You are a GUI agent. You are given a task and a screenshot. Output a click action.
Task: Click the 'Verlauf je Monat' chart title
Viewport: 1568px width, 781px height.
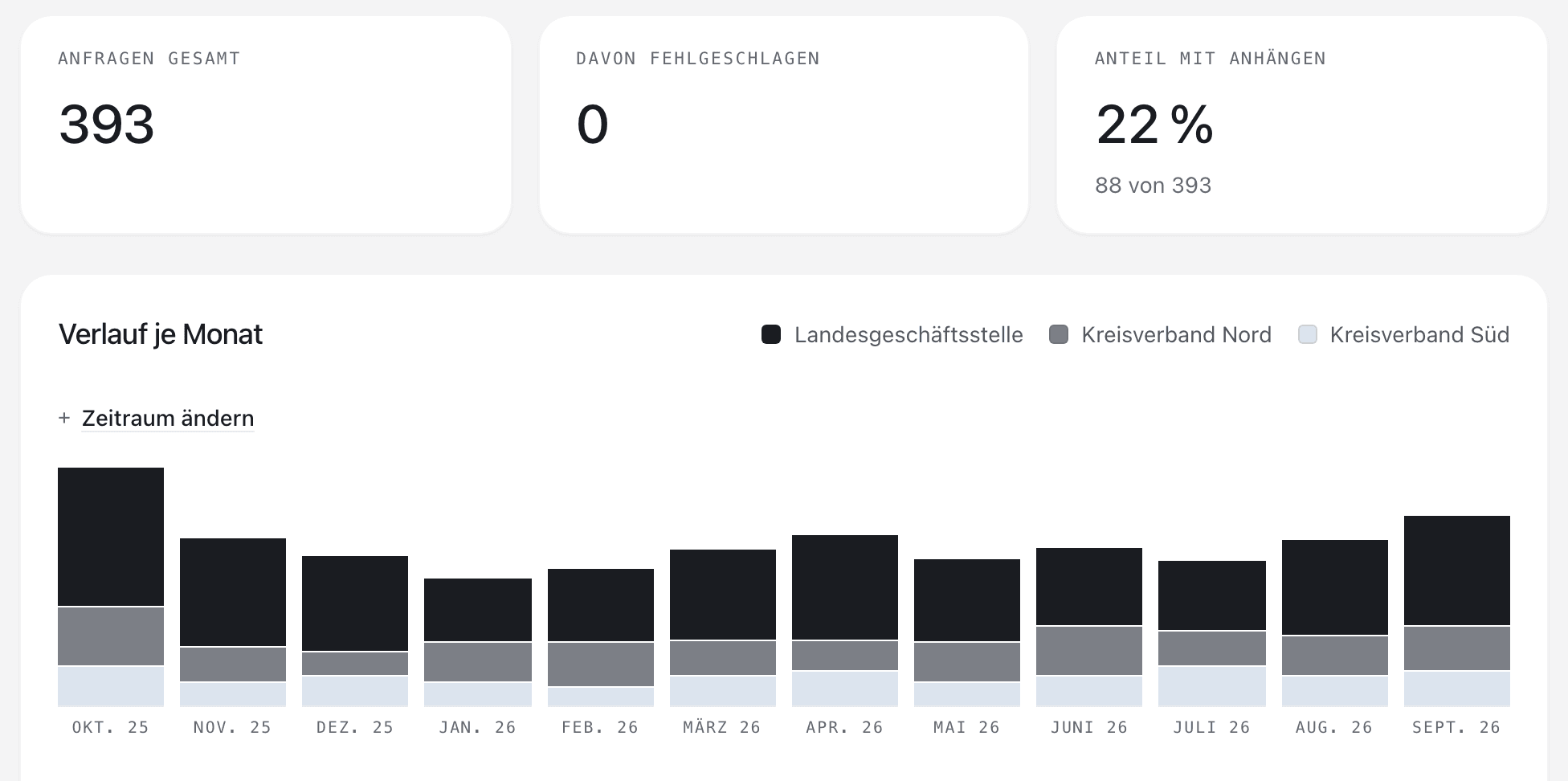click(161, 334)
